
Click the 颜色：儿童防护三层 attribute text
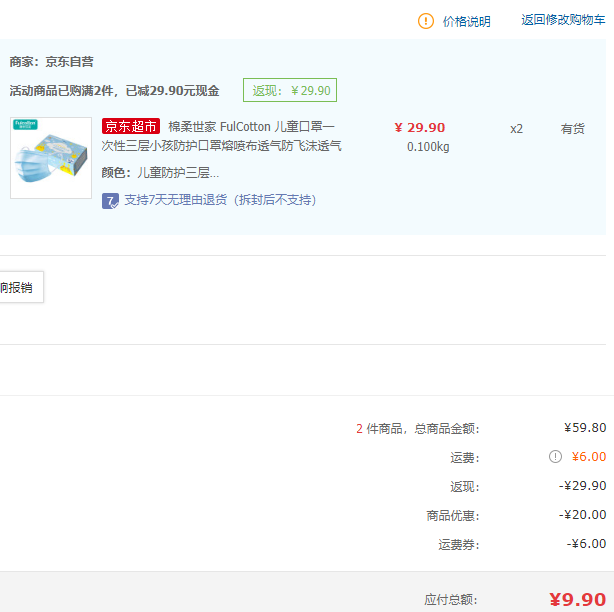160,173
